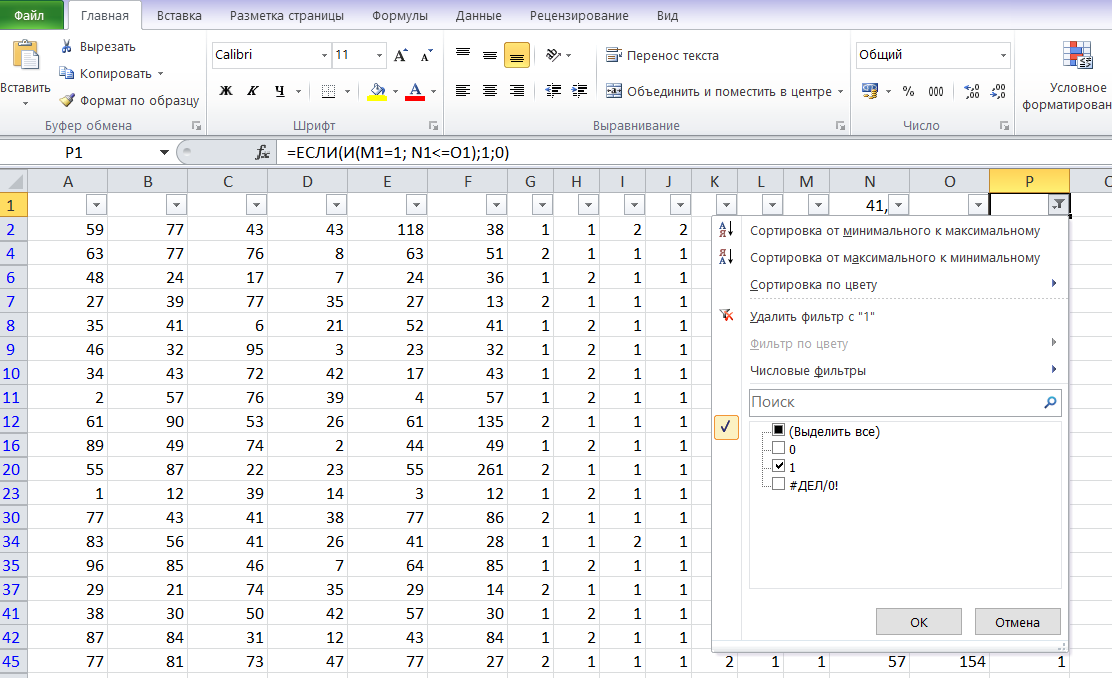This screenshot has height=678, width=1112.
Task: Toggle italic (К) text formatting
Action: 252,91
